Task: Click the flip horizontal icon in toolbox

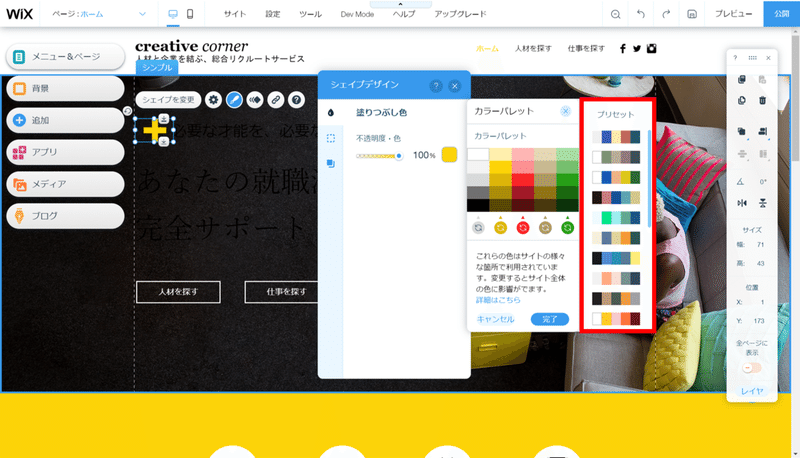Action: pyautogui.click(x=742, y=203)
